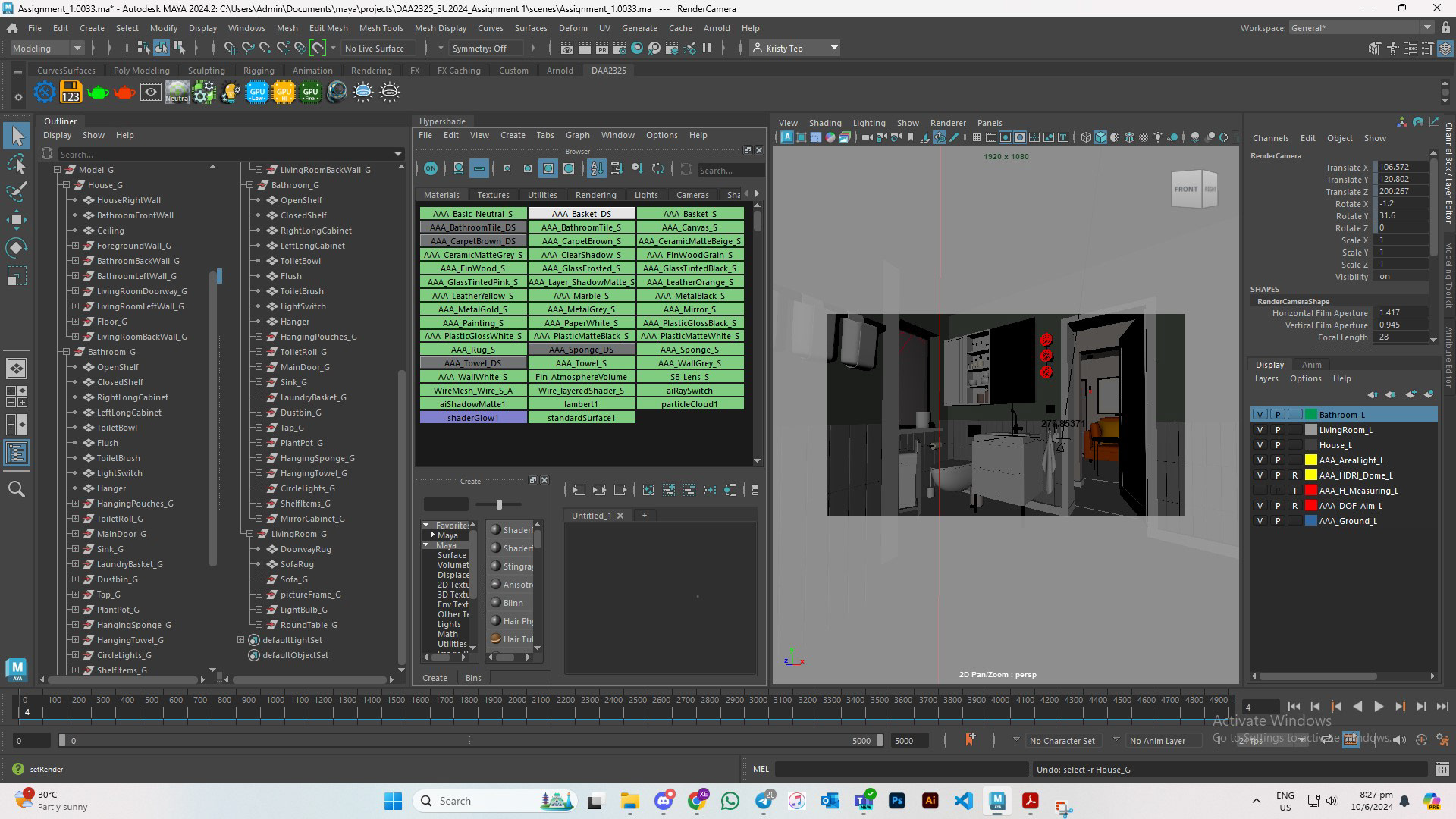Click the Play forwards playback button
Viewport: 1456px width, 819px height.
[1379, 706]
